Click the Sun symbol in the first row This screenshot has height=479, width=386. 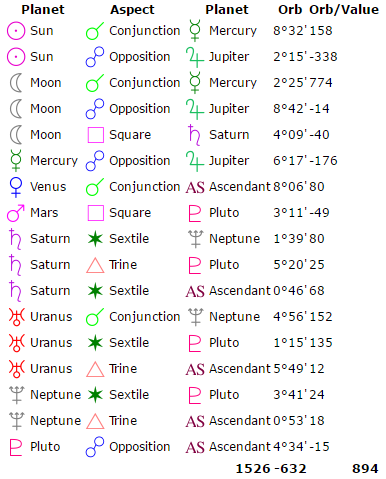tap(16, 31)
